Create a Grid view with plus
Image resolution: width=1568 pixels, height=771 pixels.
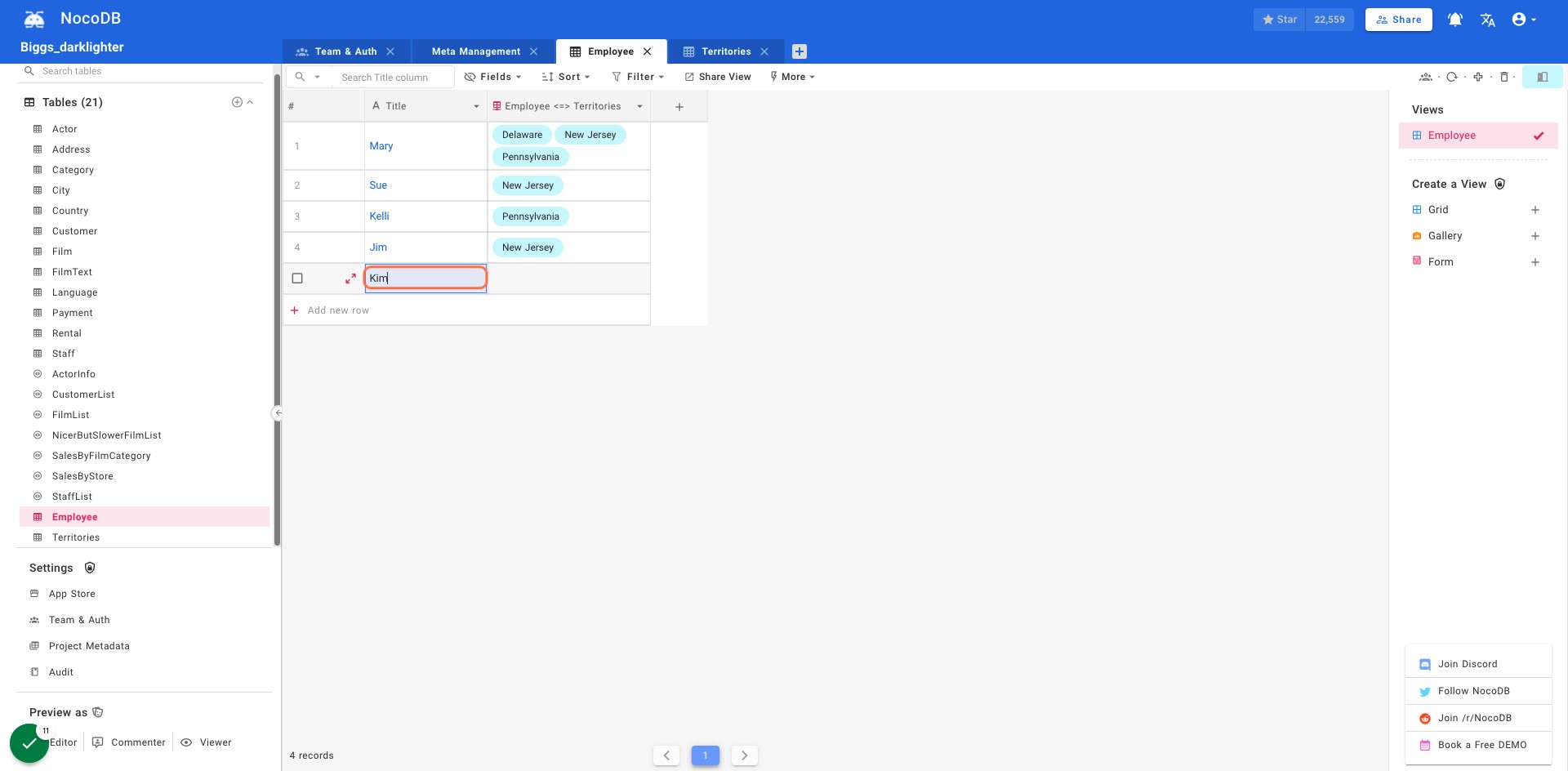[x=1535, y=210]
